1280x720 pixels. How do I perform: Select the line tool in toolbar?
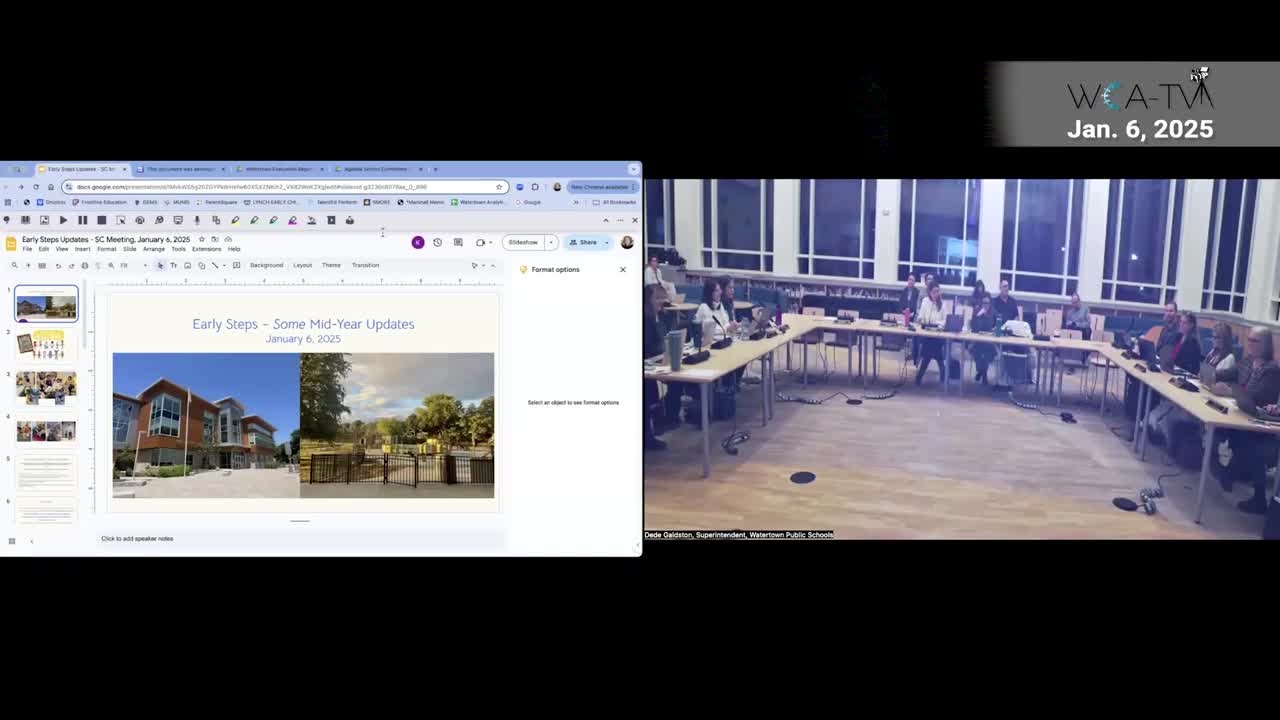point(214,265)
